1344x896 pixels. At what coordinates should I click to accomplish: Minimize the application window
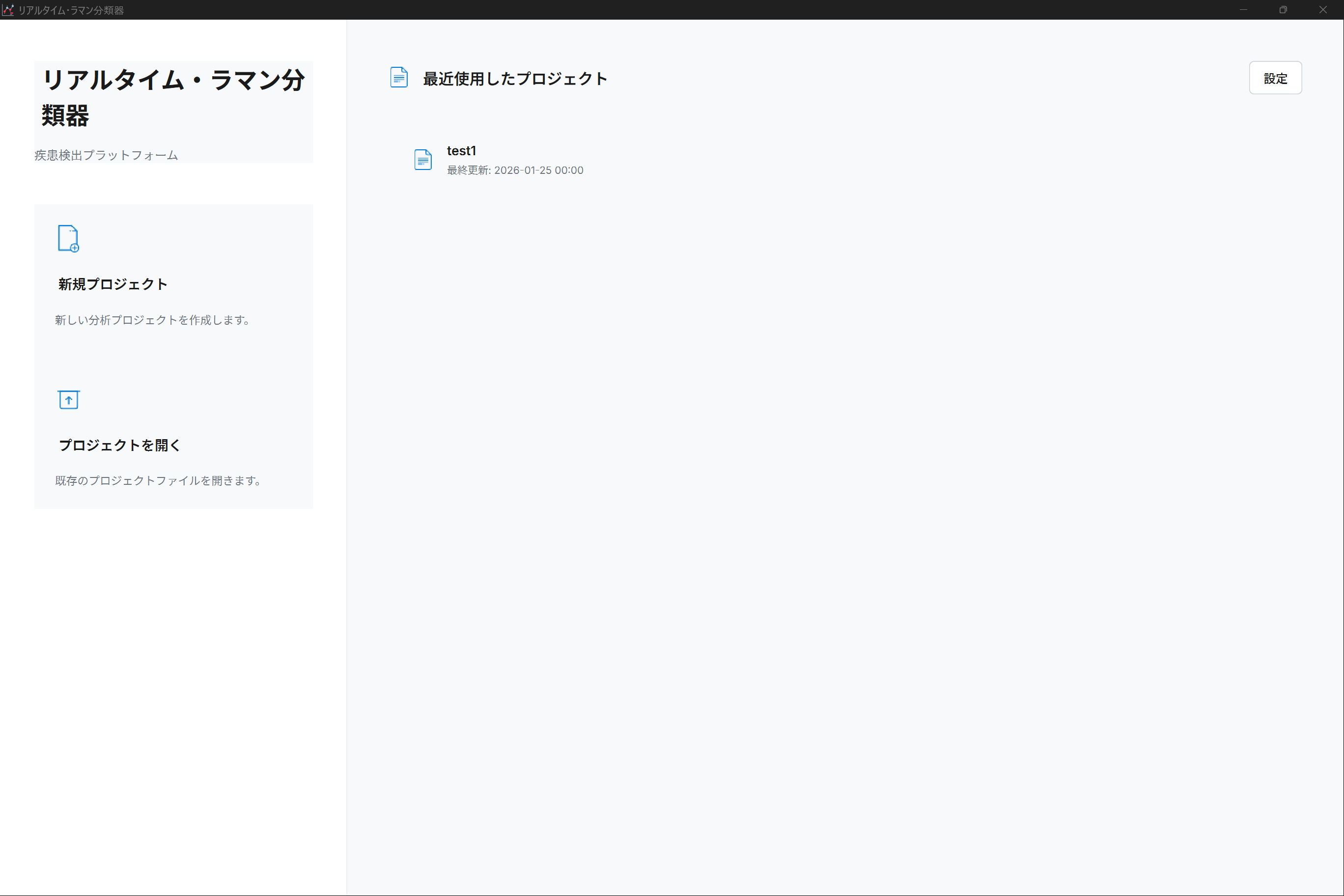click(1243, 10)
